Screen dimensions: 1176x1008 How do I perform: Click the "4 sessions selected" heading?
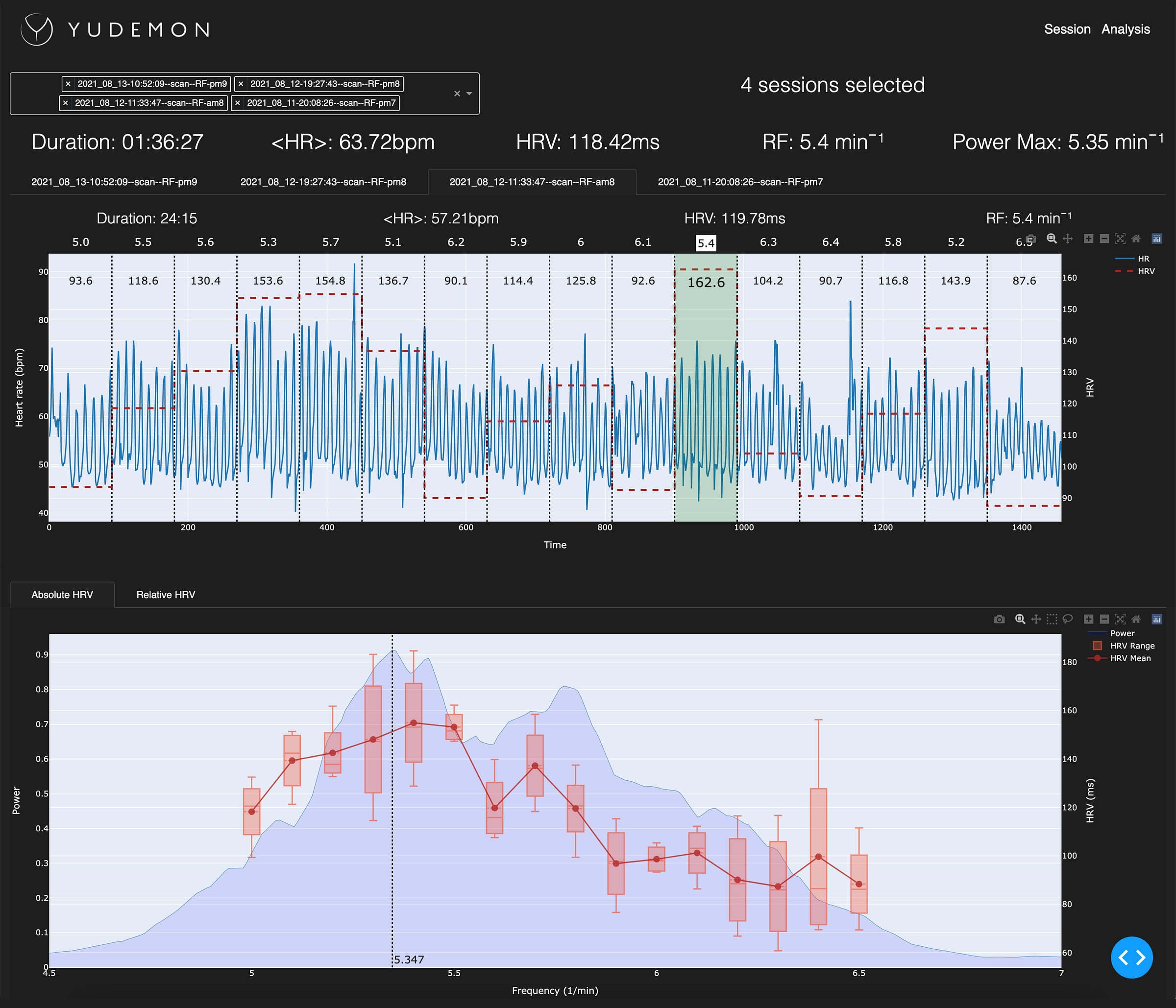pos(833,85)
